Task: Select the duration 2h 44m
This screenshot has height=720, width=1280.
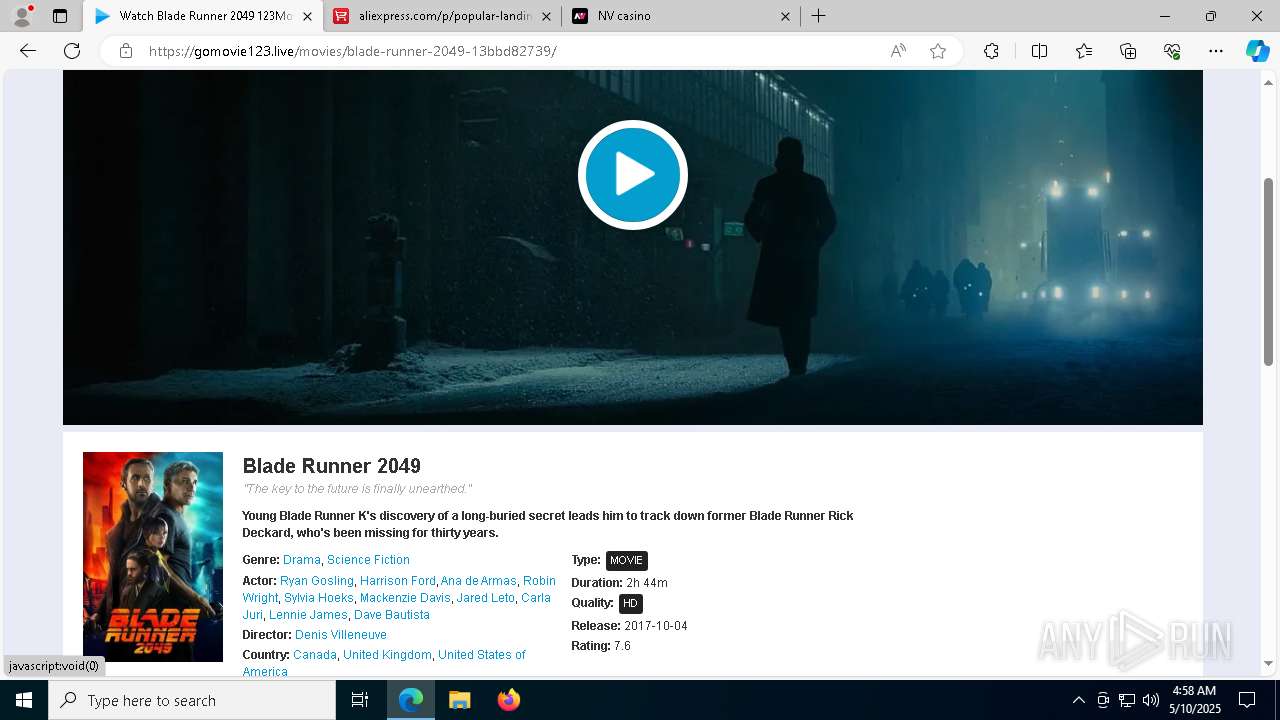Action: pos(647,583)
